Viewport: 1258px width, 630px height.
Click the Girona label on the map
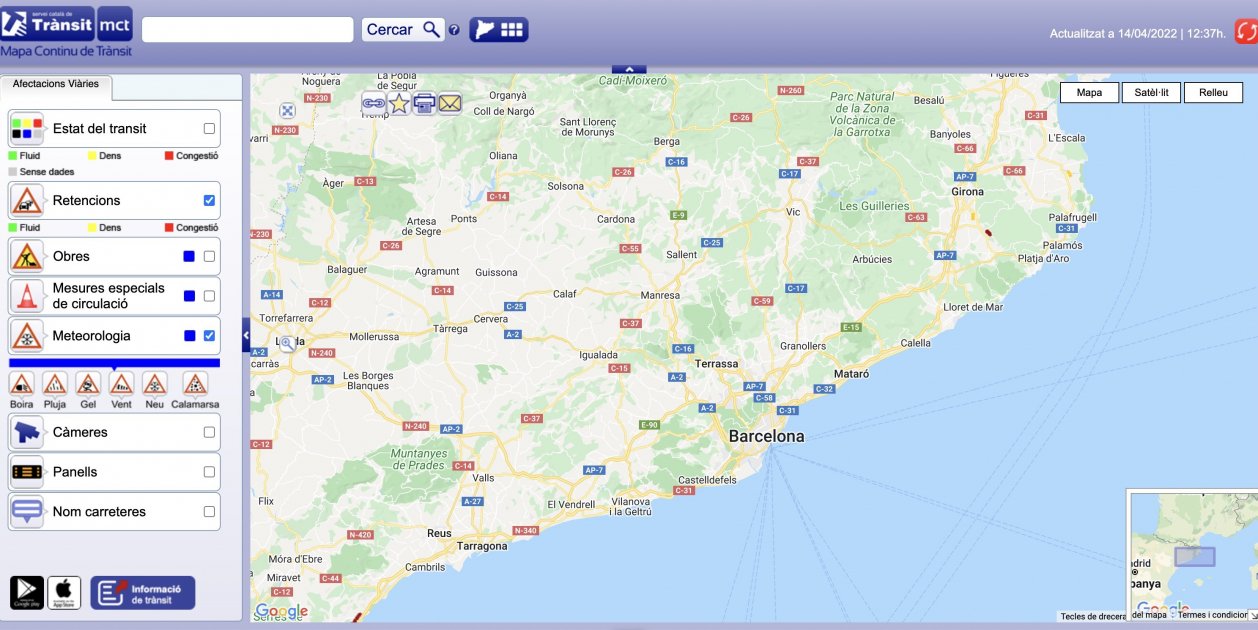(967, 191)
